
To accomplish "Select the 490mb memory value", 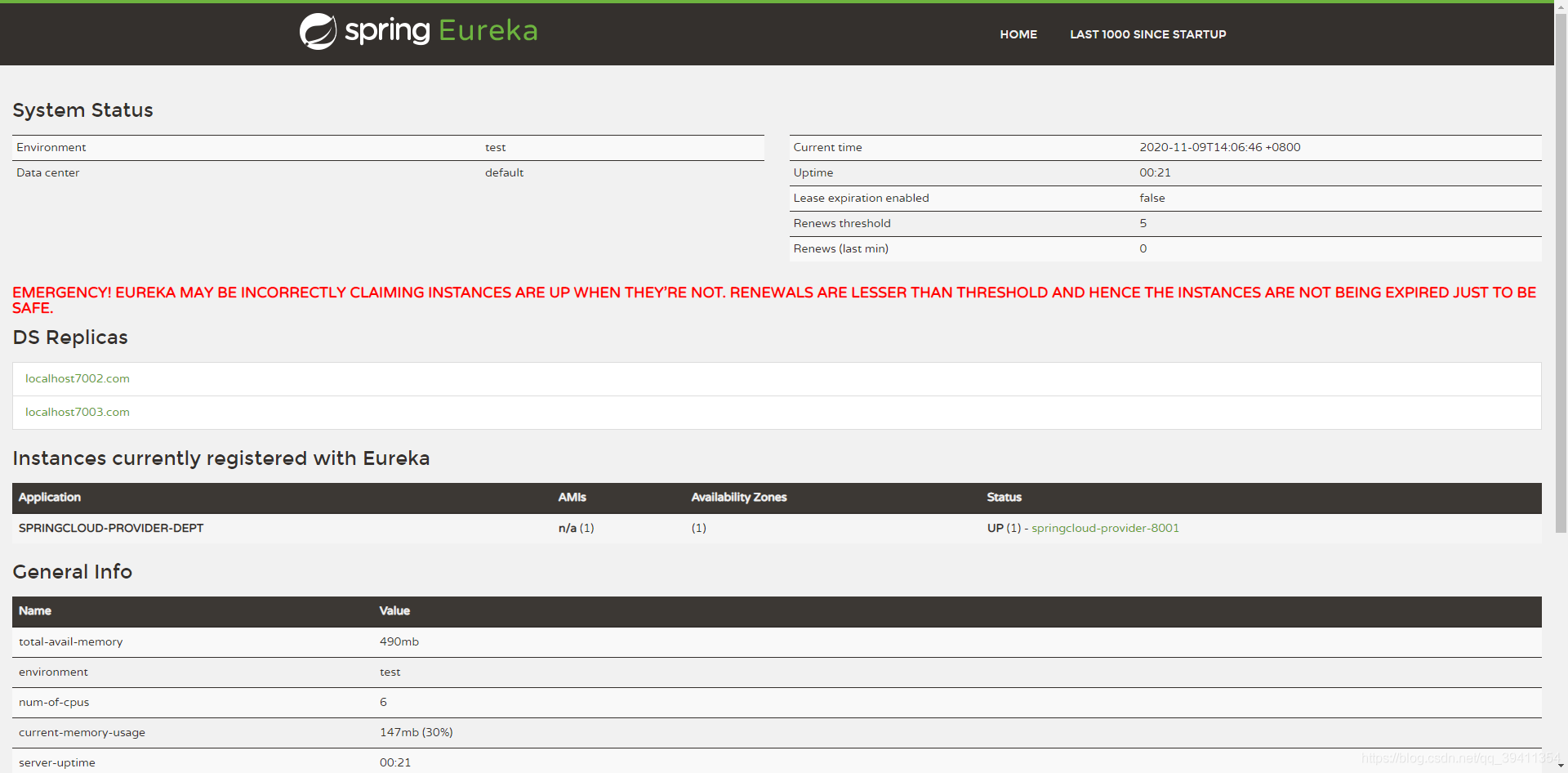I will click(x=399, y=642).
